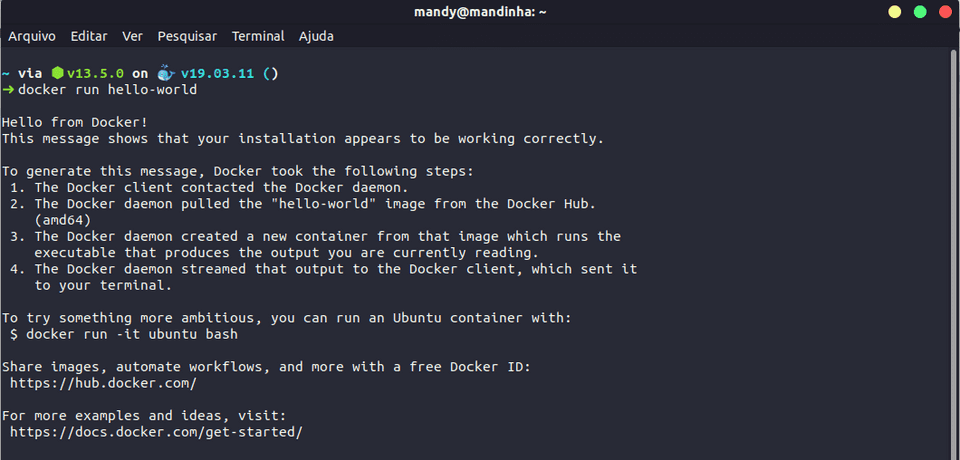Open the Terminal menu
Viewport: 960px width, 460px height.
(258, 36)
